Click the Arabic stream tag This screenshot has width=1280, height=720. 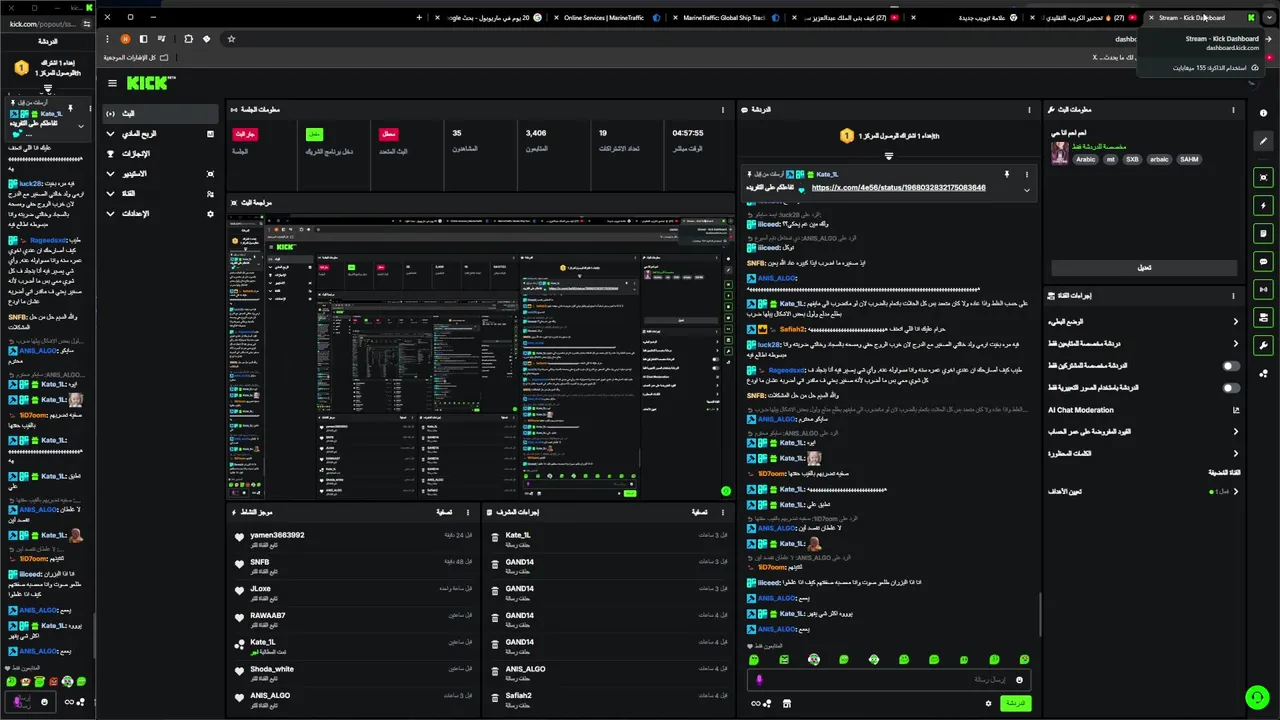(x=1085, y=159)
